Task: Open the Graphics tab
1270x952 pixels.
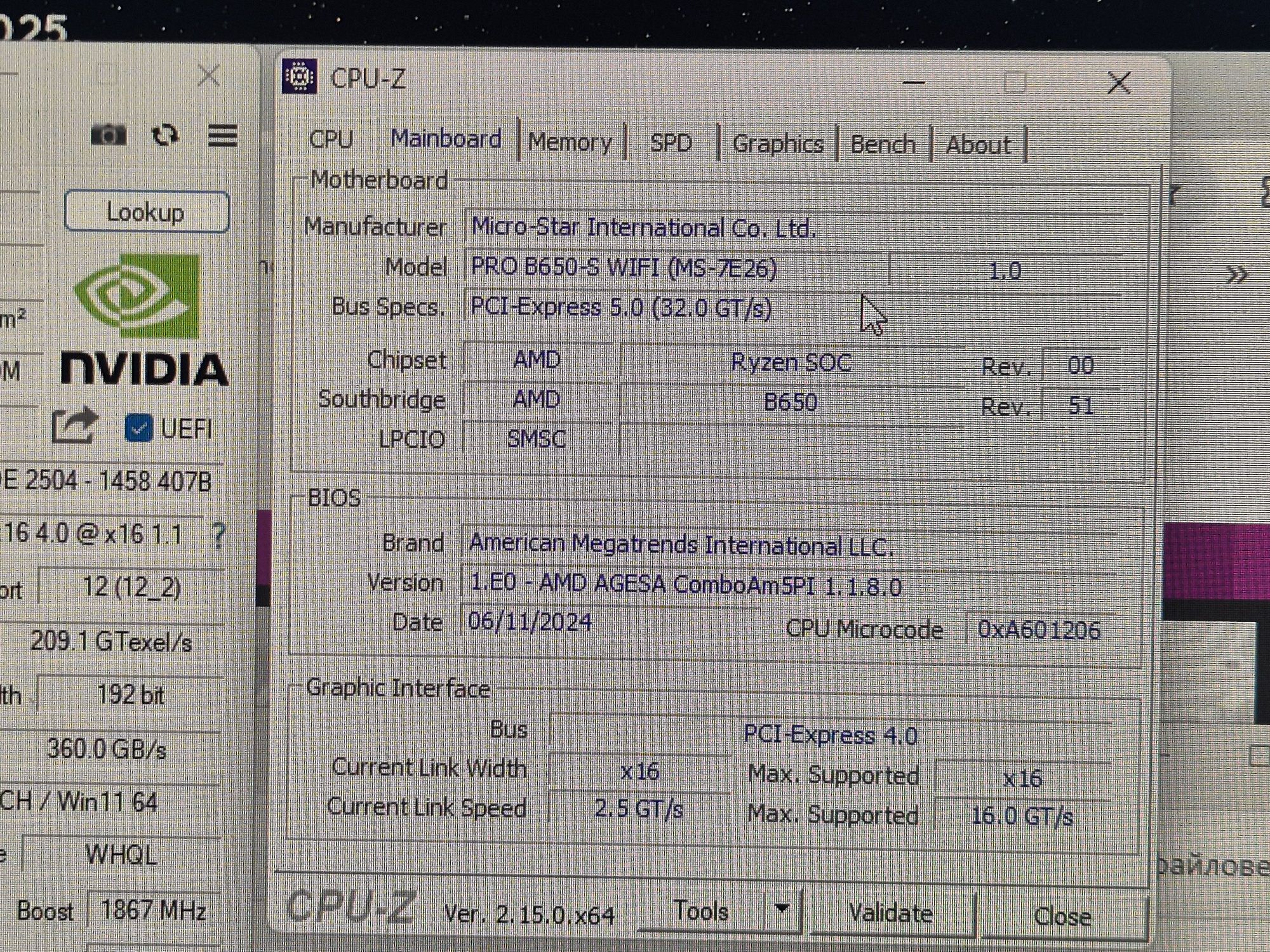Action: 778,143
